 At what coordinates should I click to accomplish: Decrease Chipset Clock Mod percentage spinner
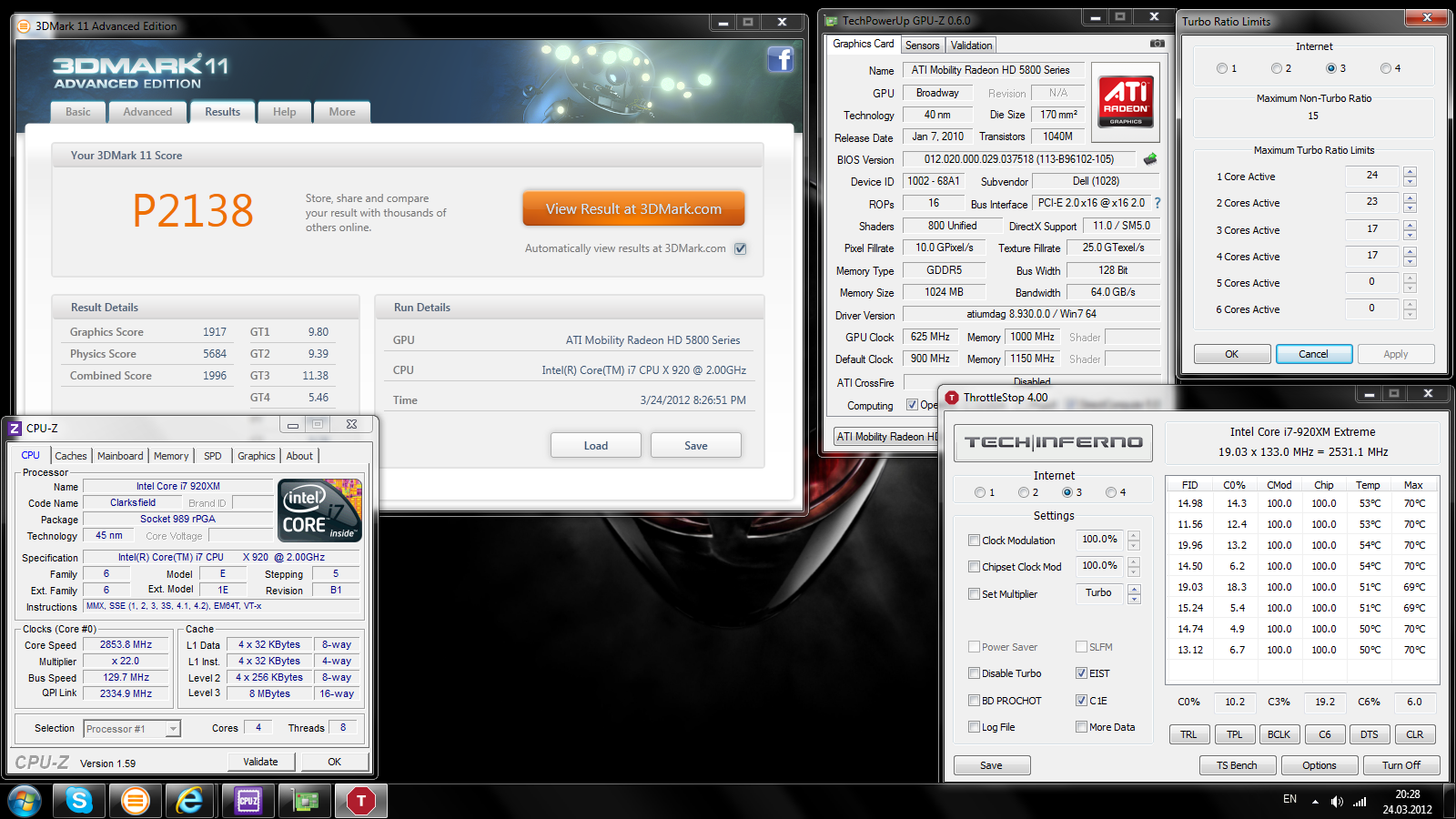[x=1134, y=571]
